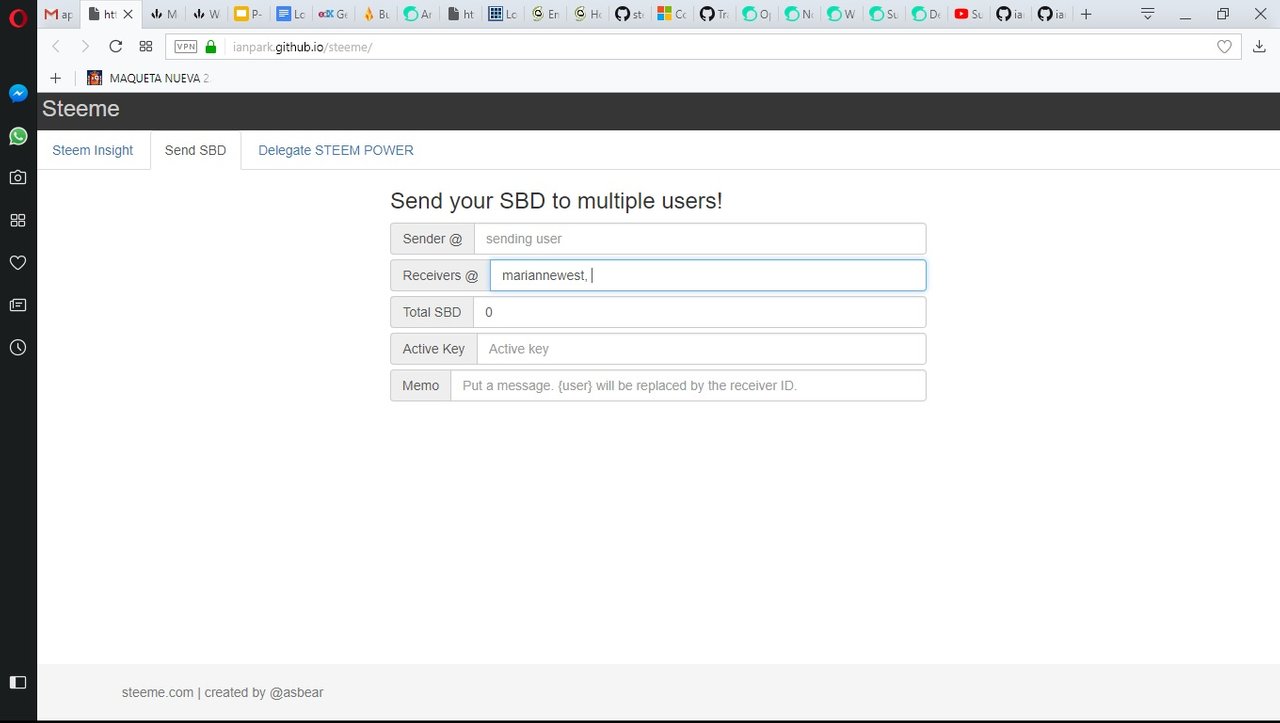Screen dimensions: 1280x723
Task: Open a new tab with plus button
Action: tap(1086, 14)
